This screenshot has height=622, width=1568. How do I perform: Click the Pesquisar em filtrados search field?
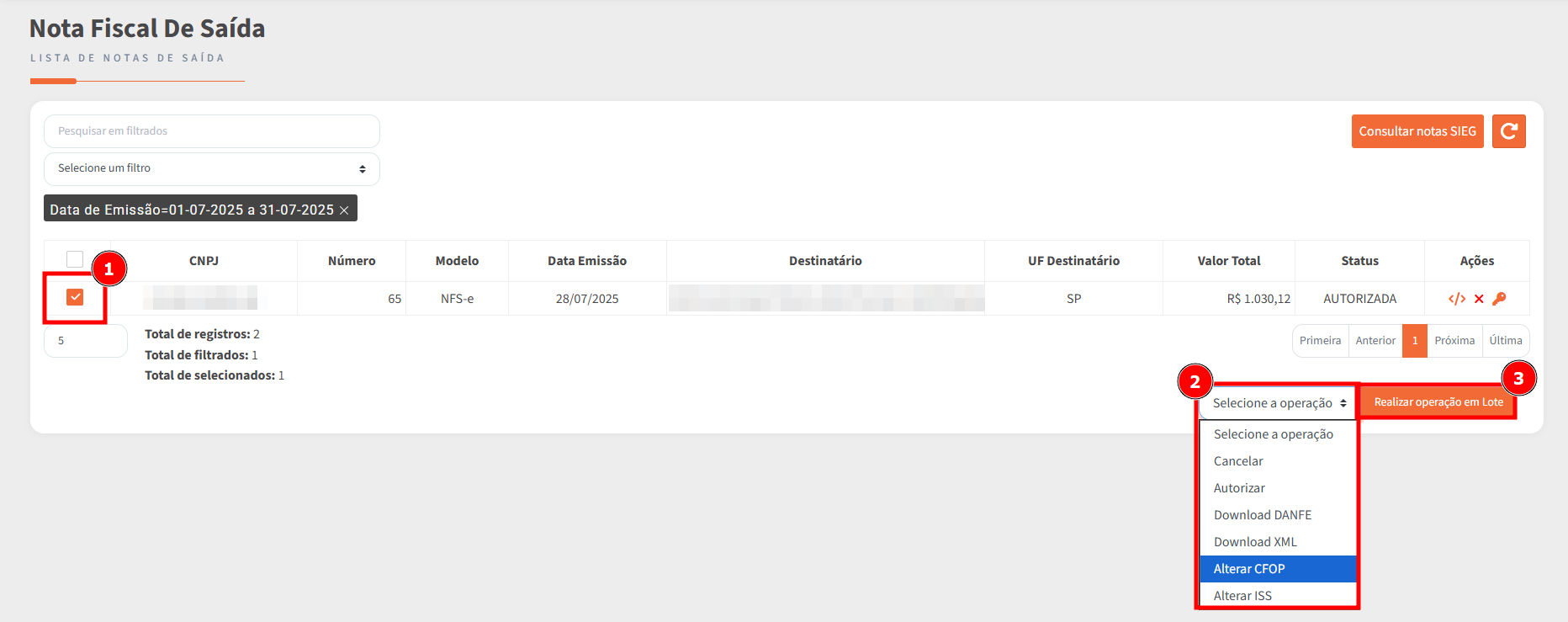pos(211,131)
